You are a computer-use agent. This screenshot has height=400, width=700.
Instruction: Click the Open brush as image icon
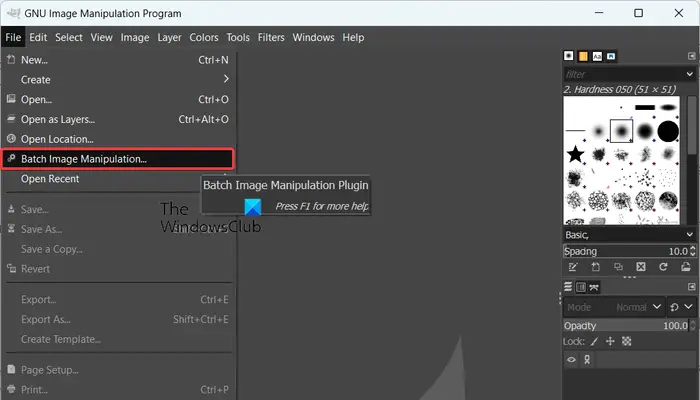686,267
